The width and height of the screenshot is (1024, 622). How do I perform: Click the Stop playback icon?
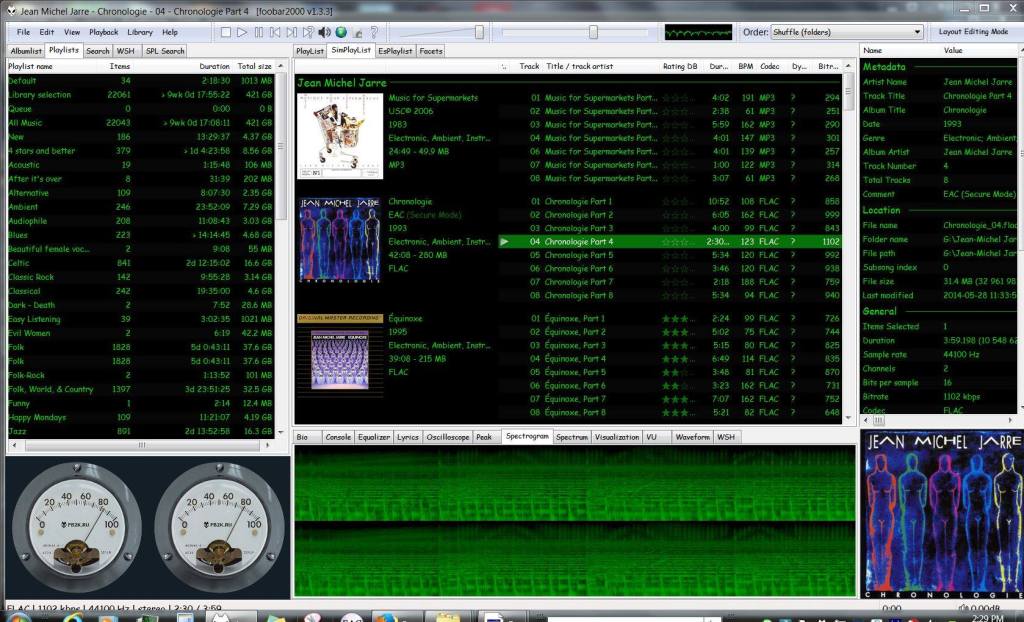pos(226,32)
